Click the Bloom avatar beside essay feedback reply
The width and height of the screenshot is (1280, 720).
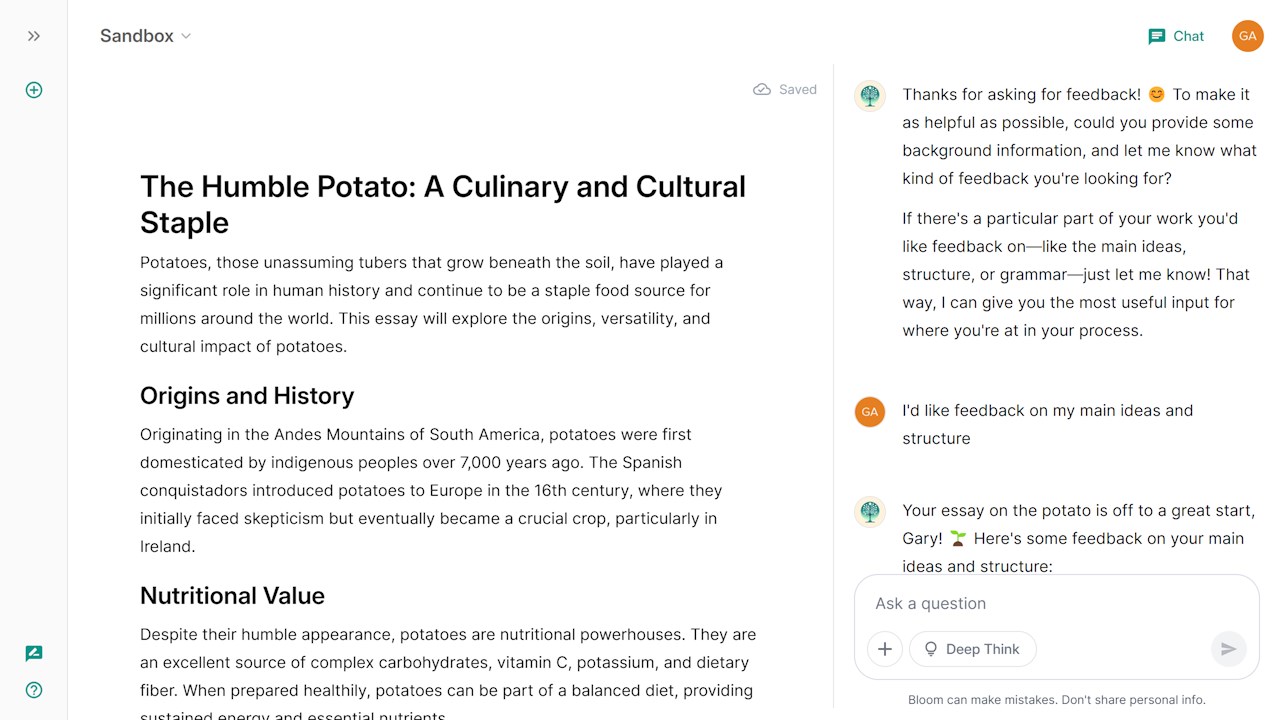point(870,512)
